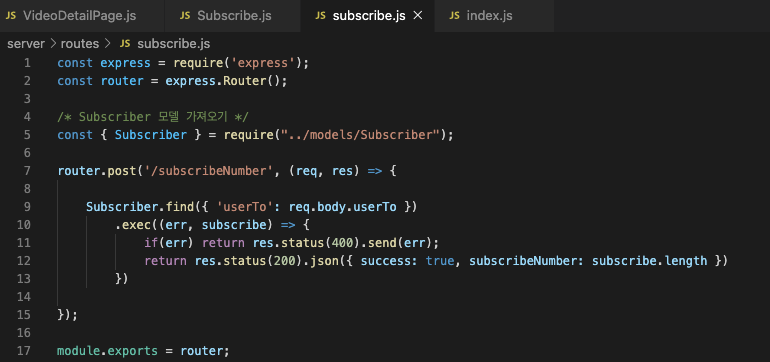Click .exec on line 10
Screen dimensions: 770x362
(x=133, y=225)
